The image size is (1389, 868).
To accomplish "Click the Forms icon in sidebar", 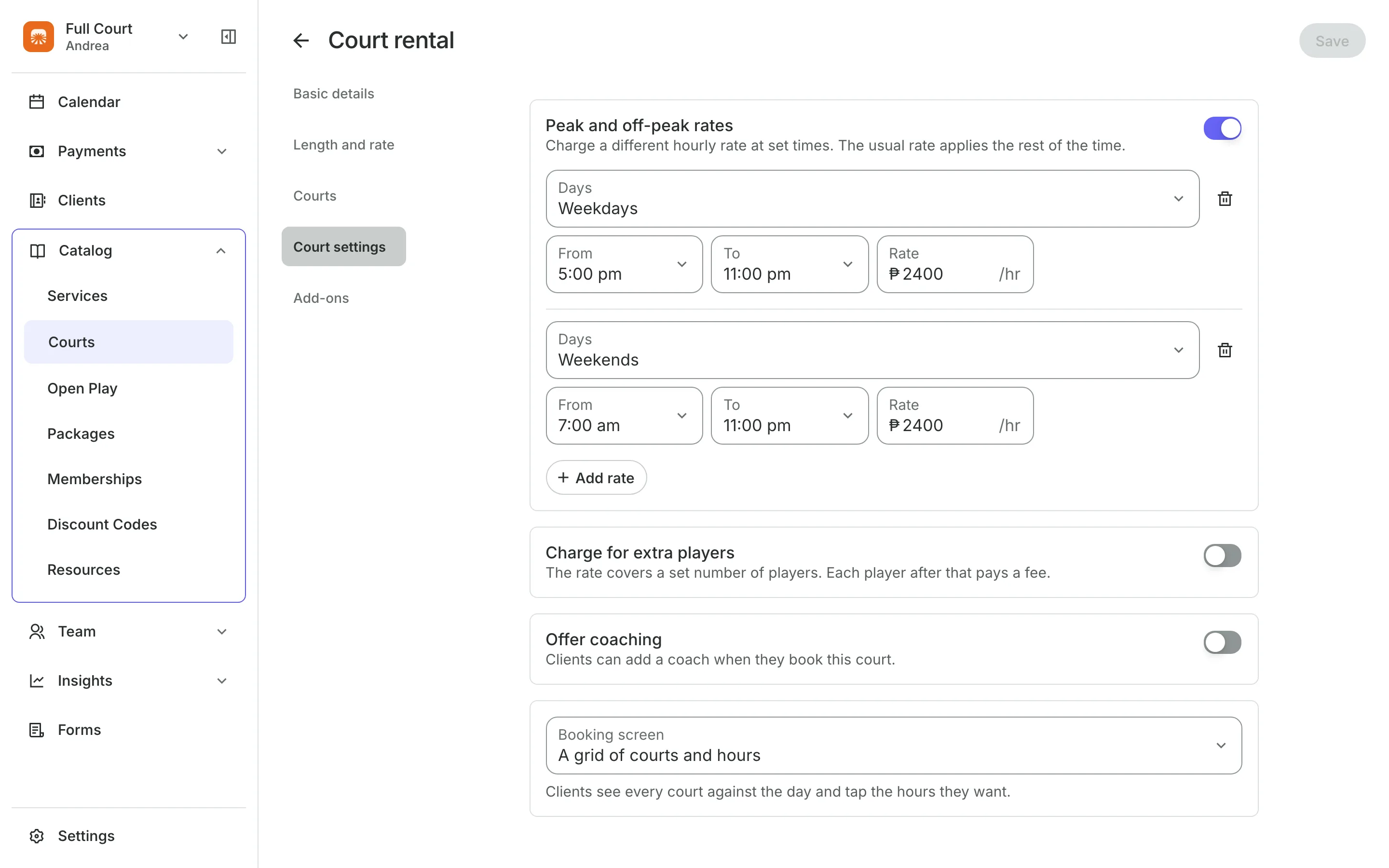I will tap(37, 730).
